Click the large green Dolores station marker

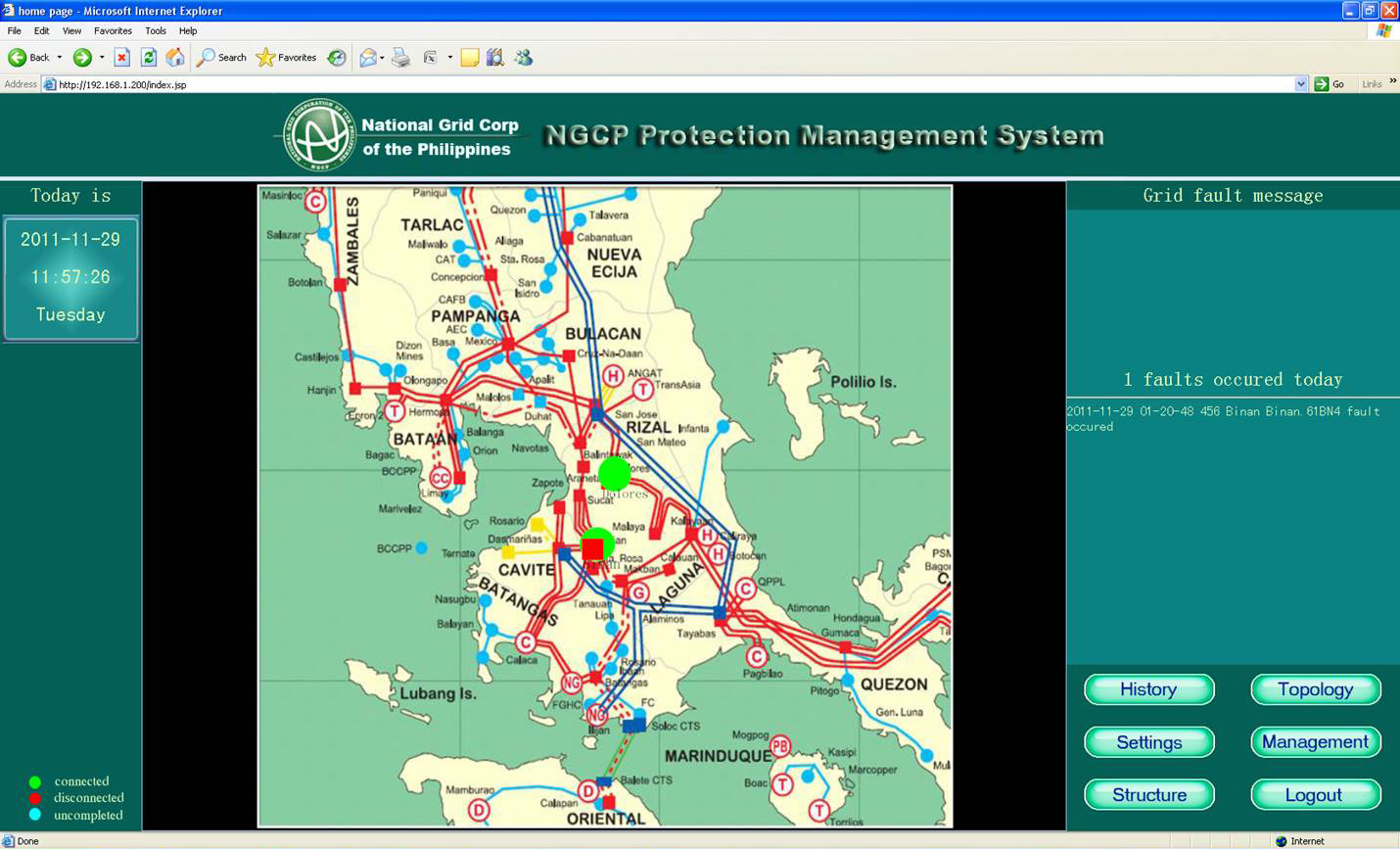(x=615, y=474)
